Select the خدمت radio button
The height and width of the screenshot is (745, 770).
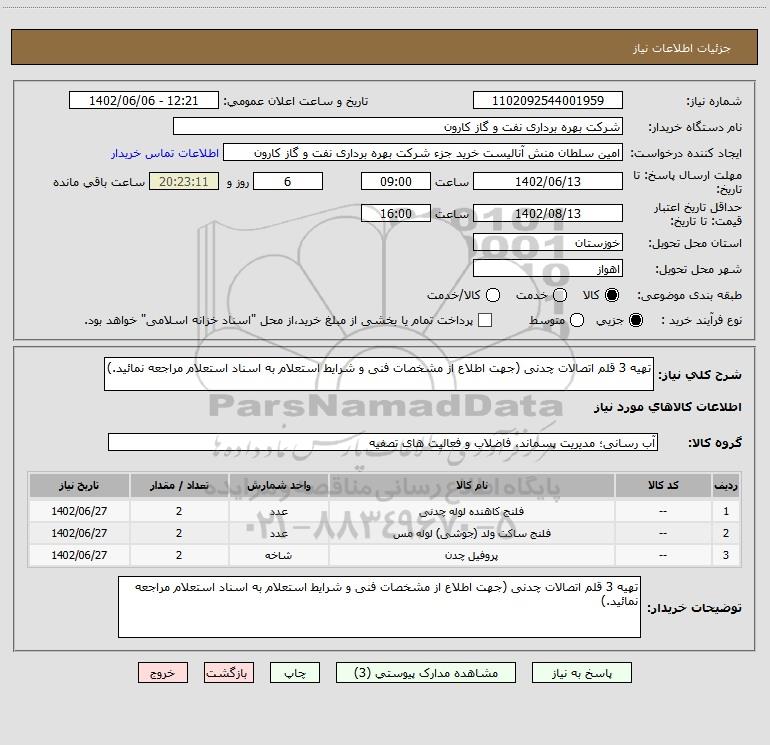coord(560,295)
